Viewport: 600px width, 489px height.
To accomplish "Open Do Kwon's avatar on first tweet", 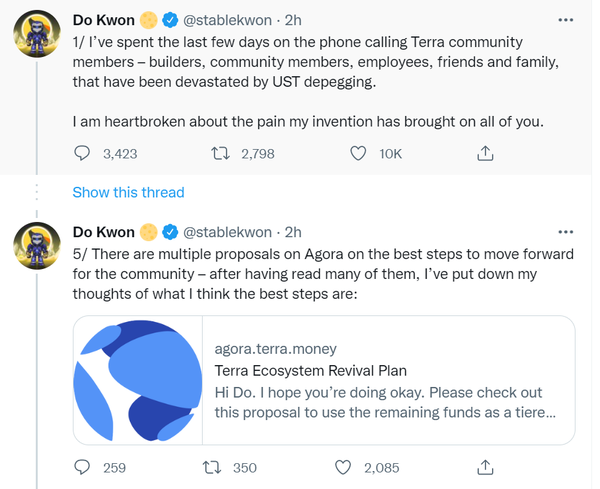I will pos(36,36).
